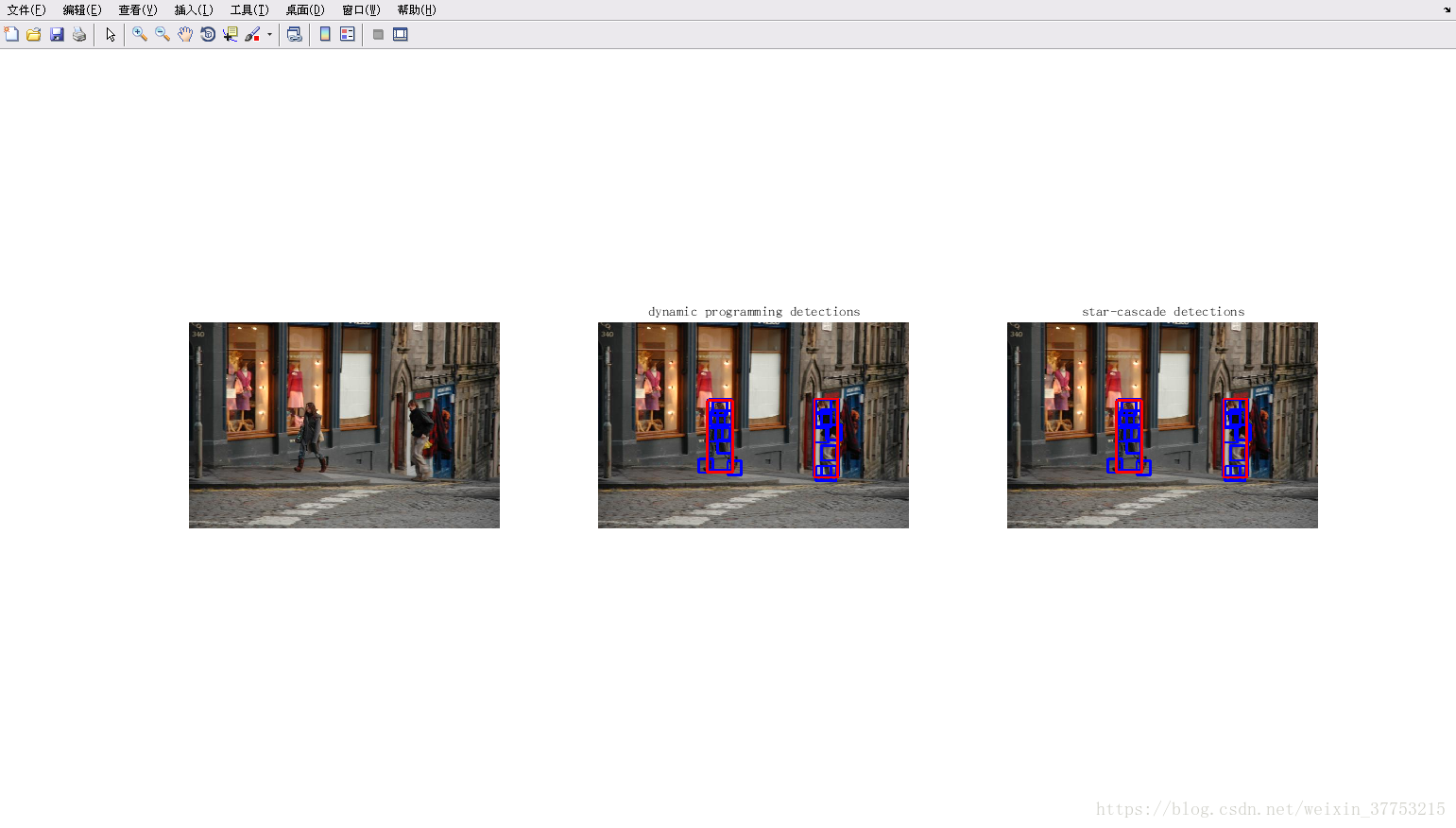Click the dock figure arrow at top right

[1447, 9]
